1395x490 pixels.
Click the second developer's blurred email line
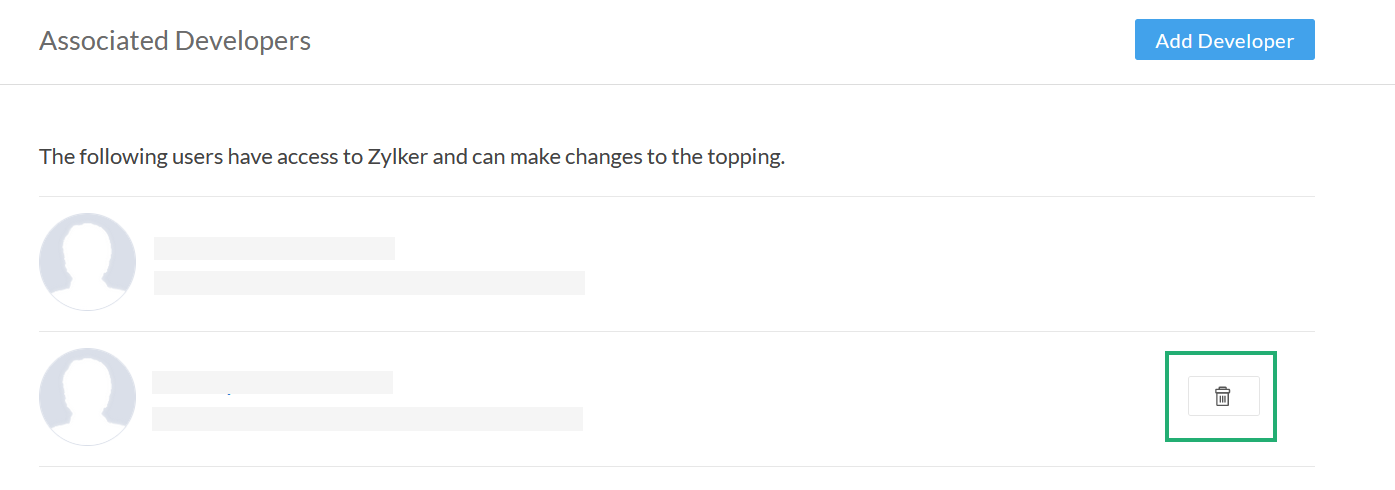tap(367, 418)
